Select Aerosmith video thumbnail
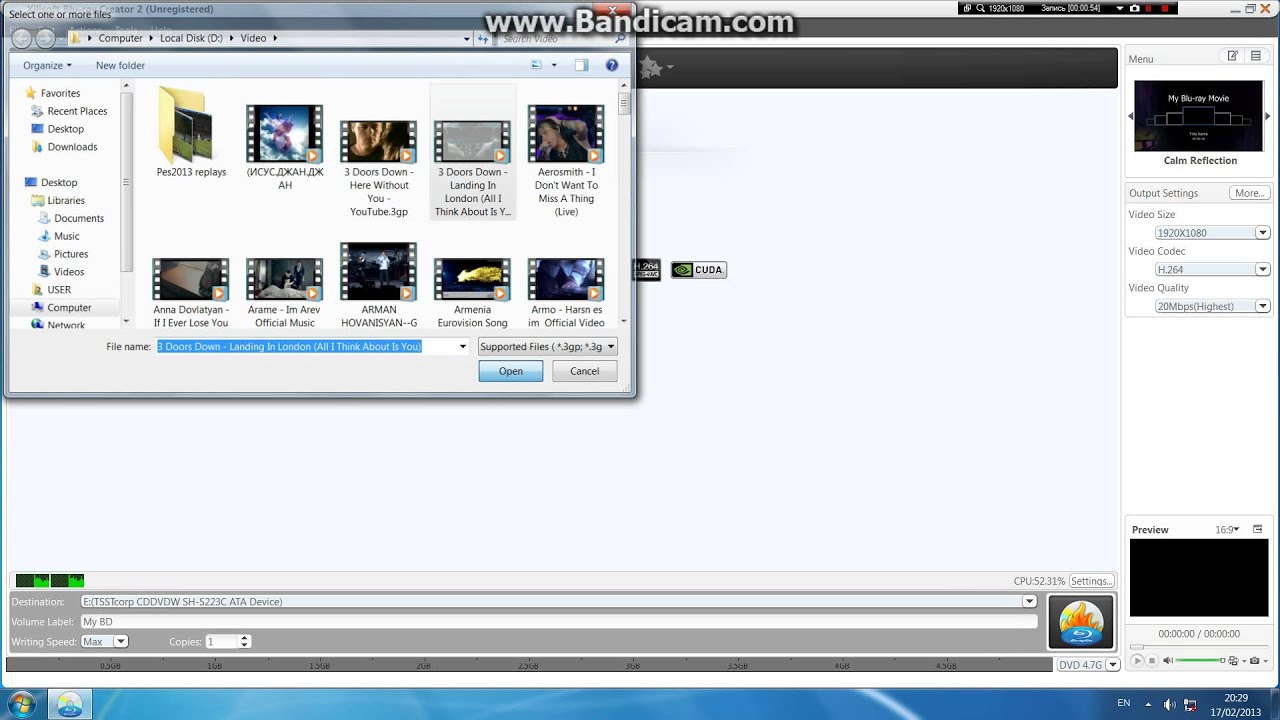 pyautogui.click(x=566, y=133)
